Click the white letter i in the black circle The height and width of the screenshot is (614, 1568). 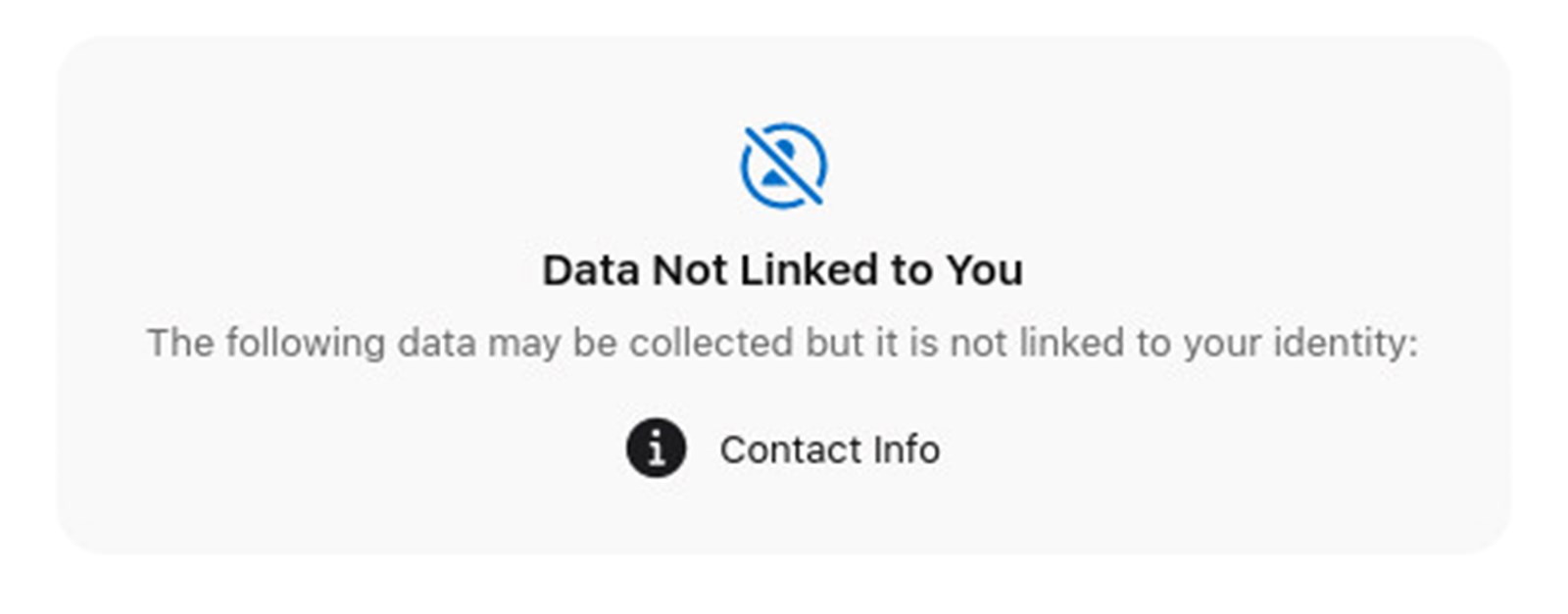coord(657,449)
